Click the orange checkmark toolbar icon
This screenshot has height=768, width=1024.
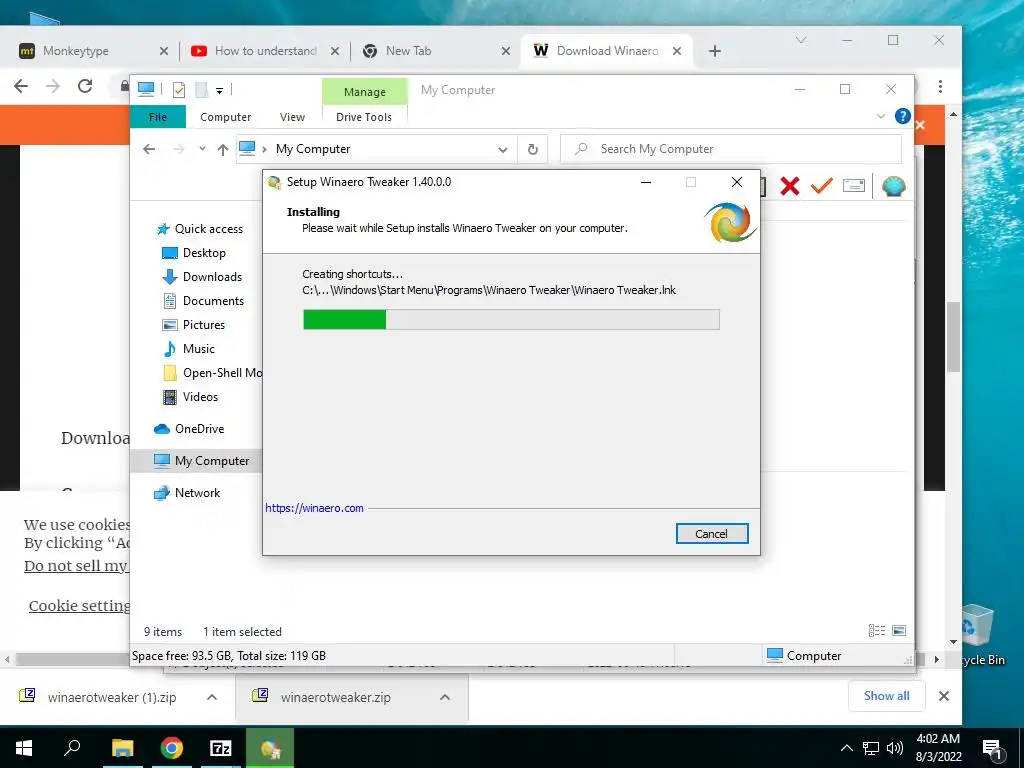pyautogui.click(x=822, y=186)
